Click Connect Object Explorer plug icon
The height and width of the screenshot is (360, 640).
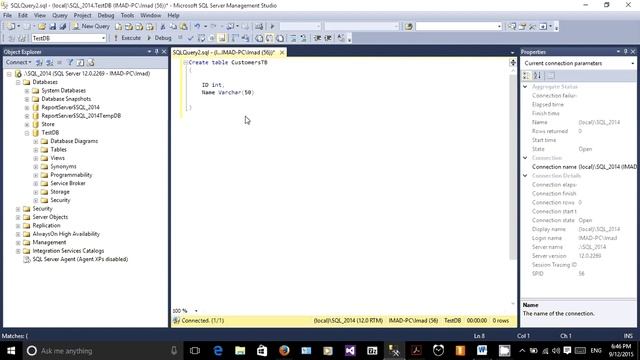click(39, 62)
